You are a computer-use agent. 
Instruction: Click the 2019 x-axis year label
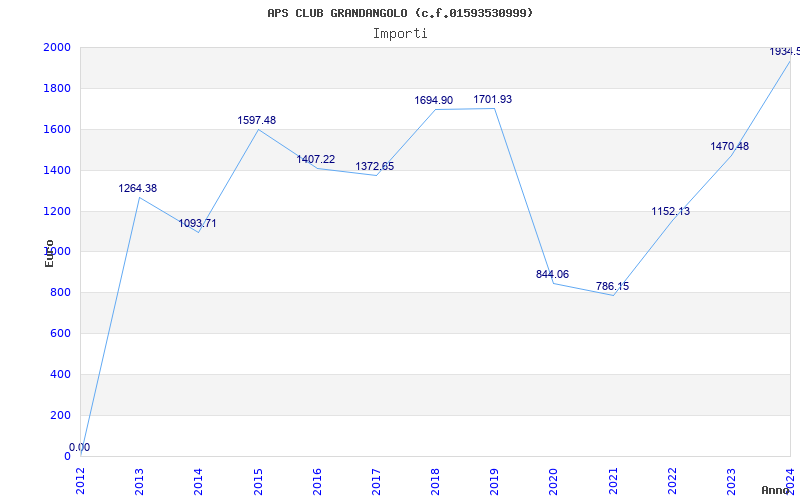[494, 481]
